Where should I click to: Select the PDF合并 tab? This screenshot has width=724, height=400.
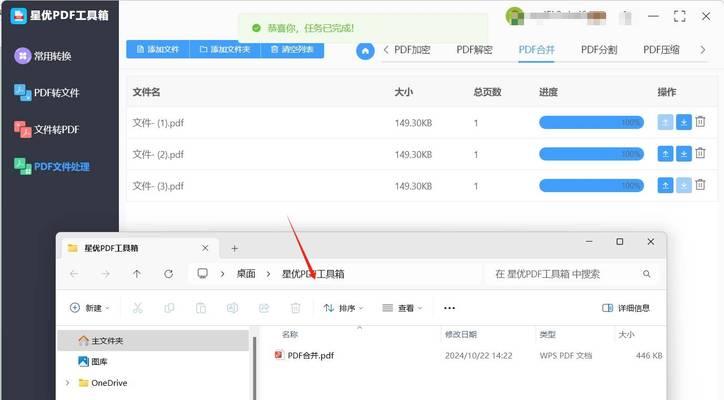tap(537, 50)
